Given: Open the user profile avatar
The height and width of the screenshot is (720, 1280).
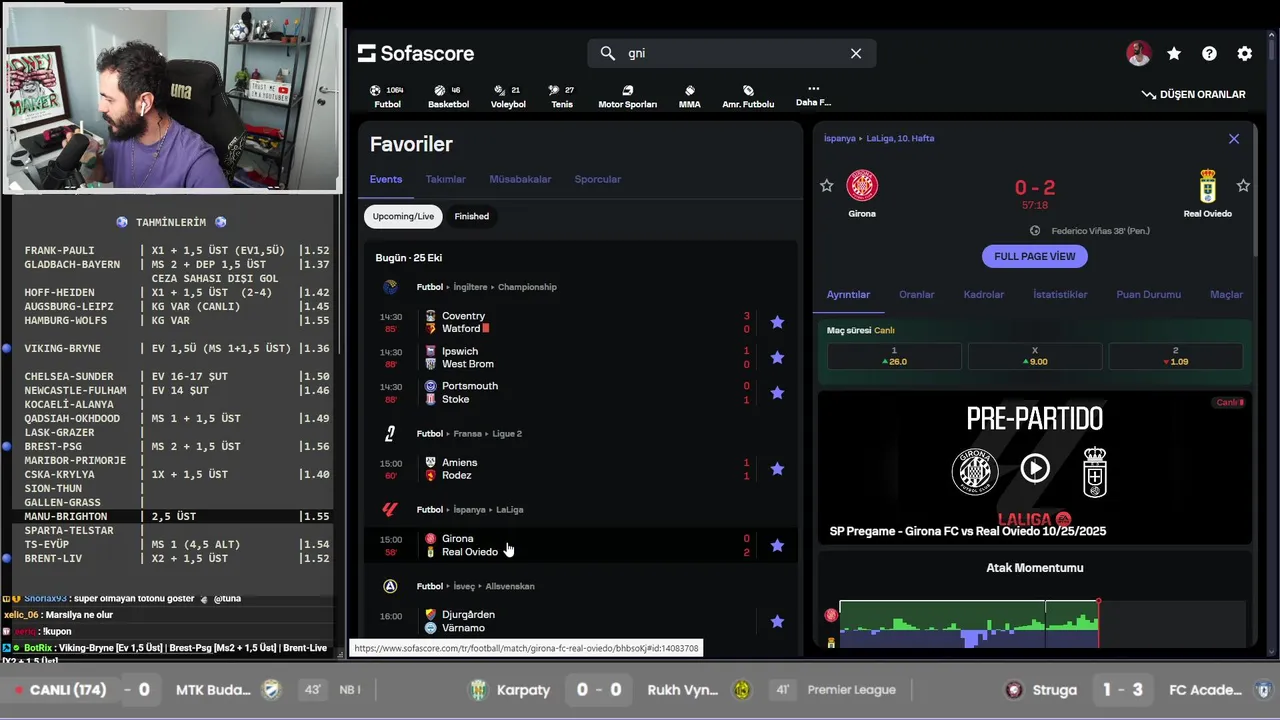Looking at the screenshot, I should tap(1138, 54).
